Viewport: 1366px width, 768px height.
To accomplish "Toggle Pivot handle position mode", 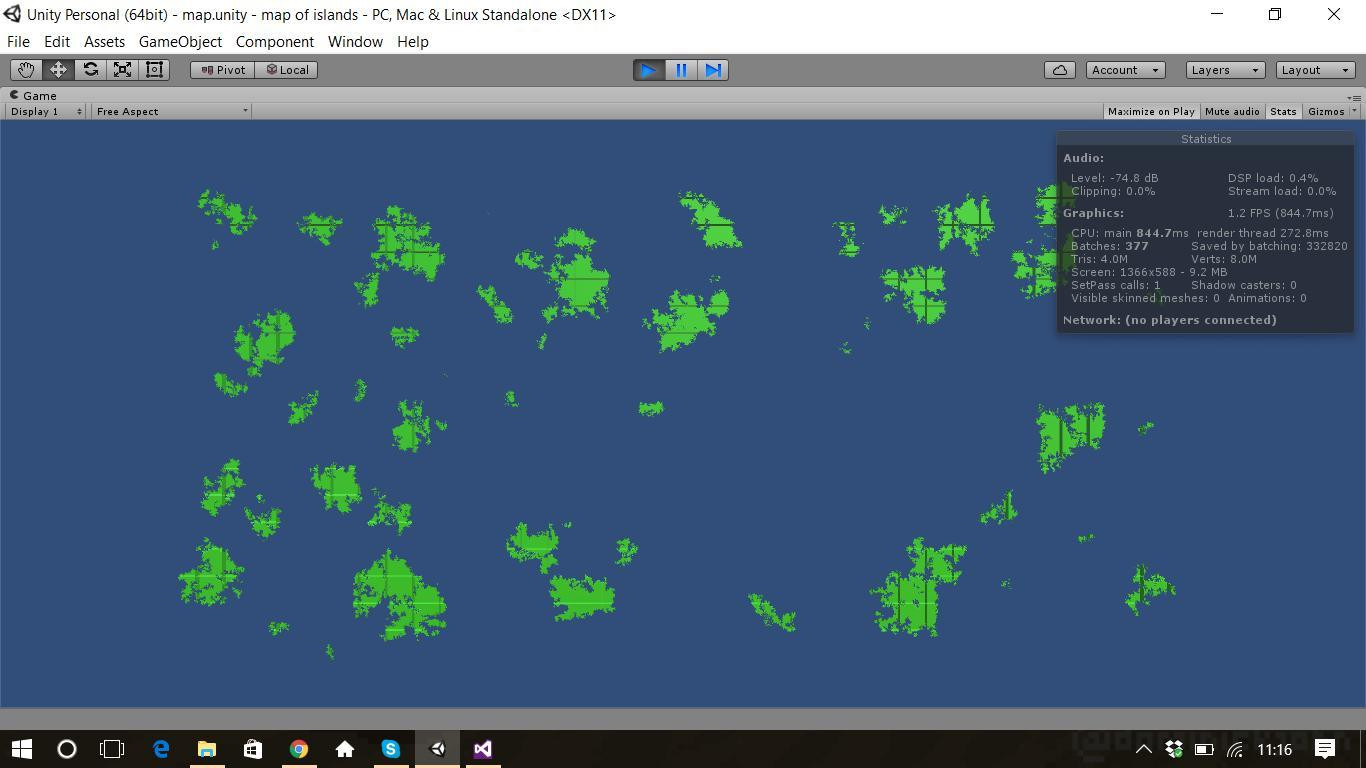I will point(223,70).
